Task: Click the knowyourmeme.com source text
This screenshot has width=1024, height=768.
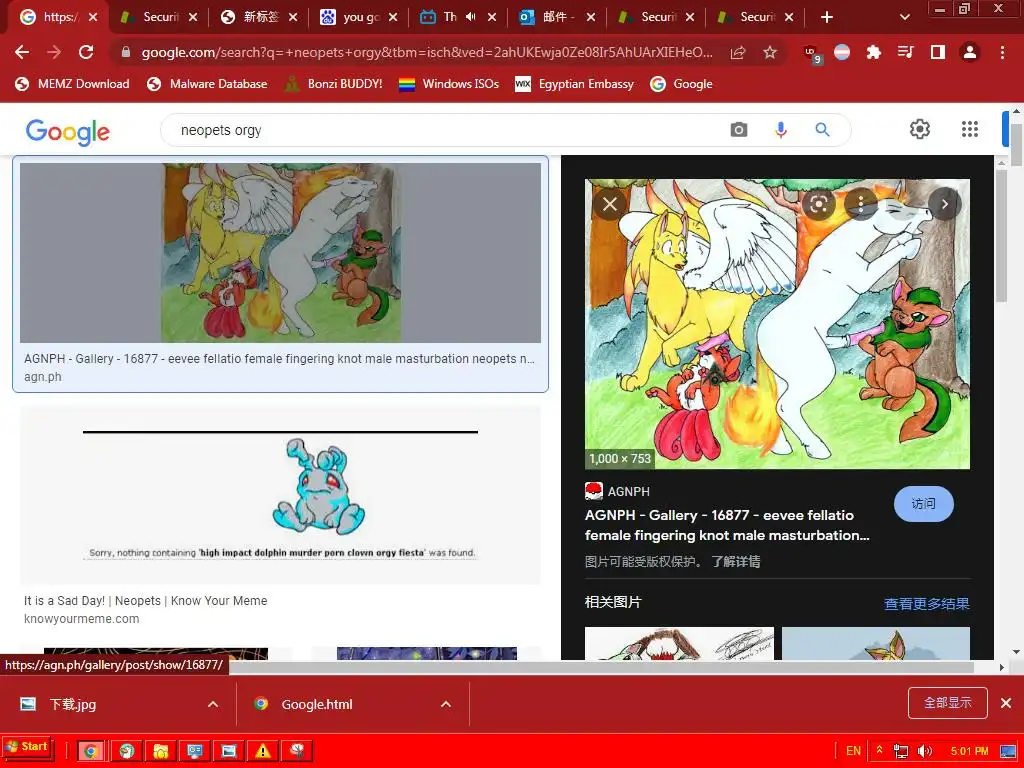Action: pos(82,618)
